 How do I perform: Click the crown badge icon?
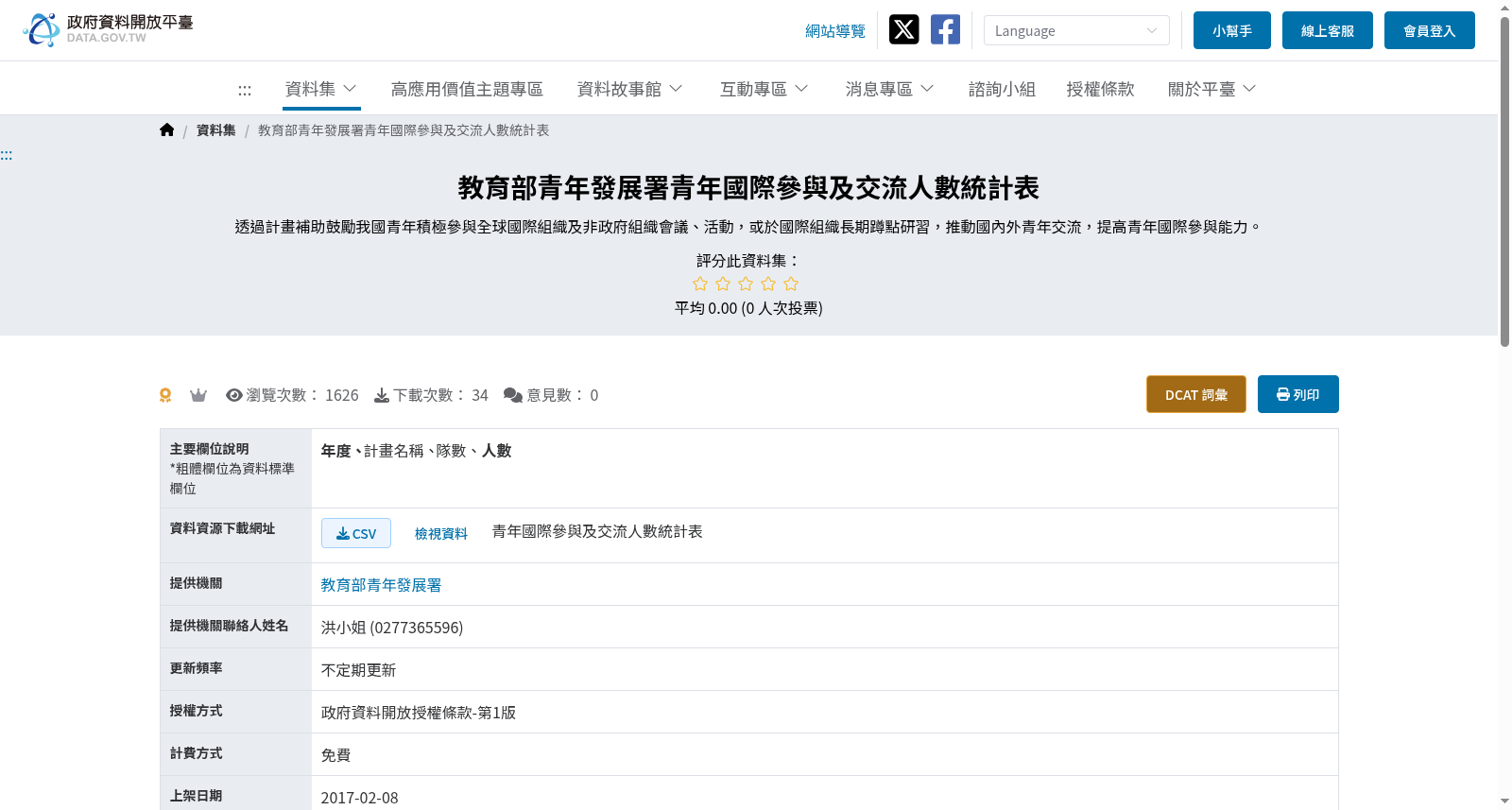198,395
